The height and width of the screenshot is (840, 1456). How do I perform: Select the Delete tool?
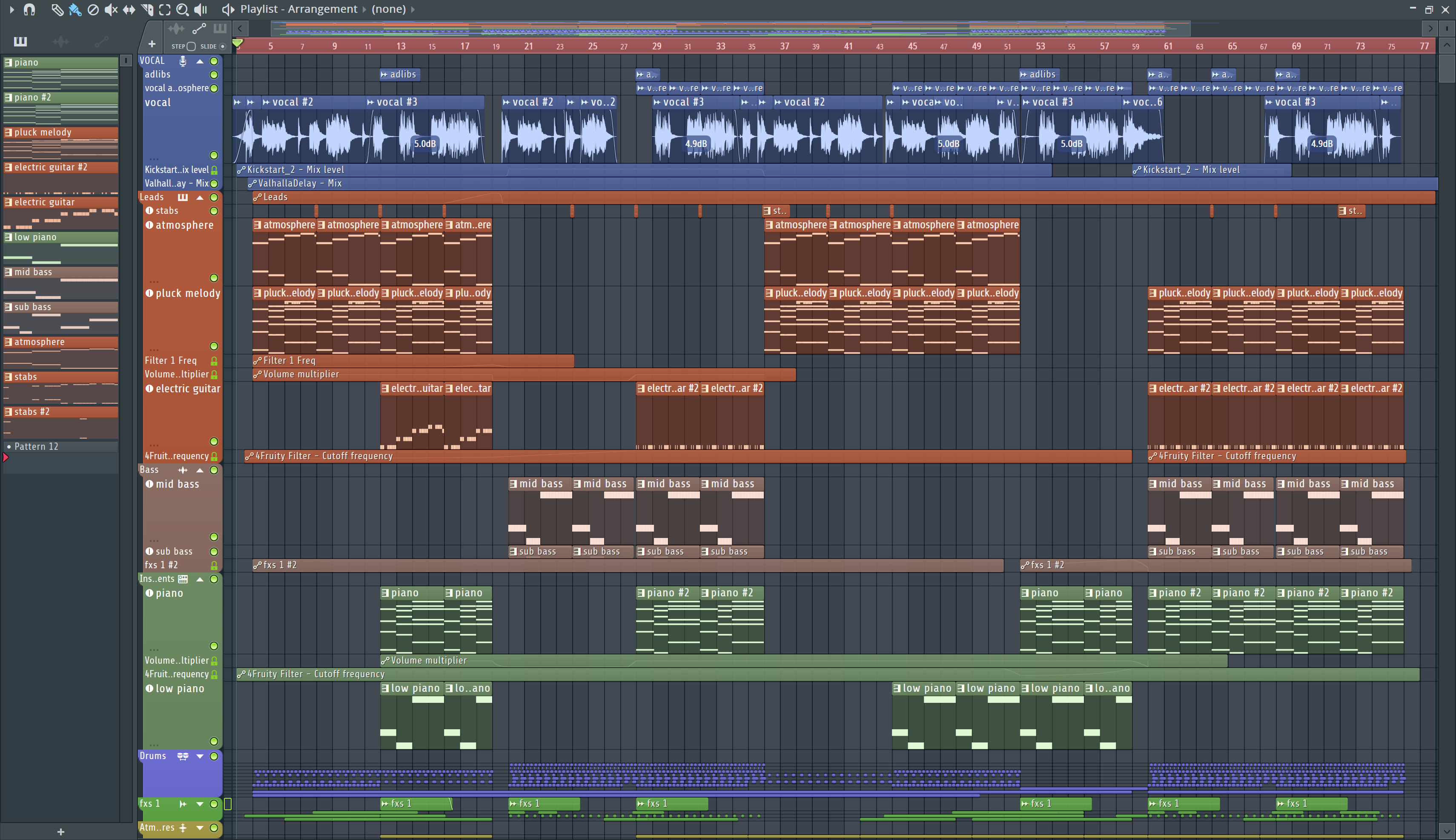[93, 9]
